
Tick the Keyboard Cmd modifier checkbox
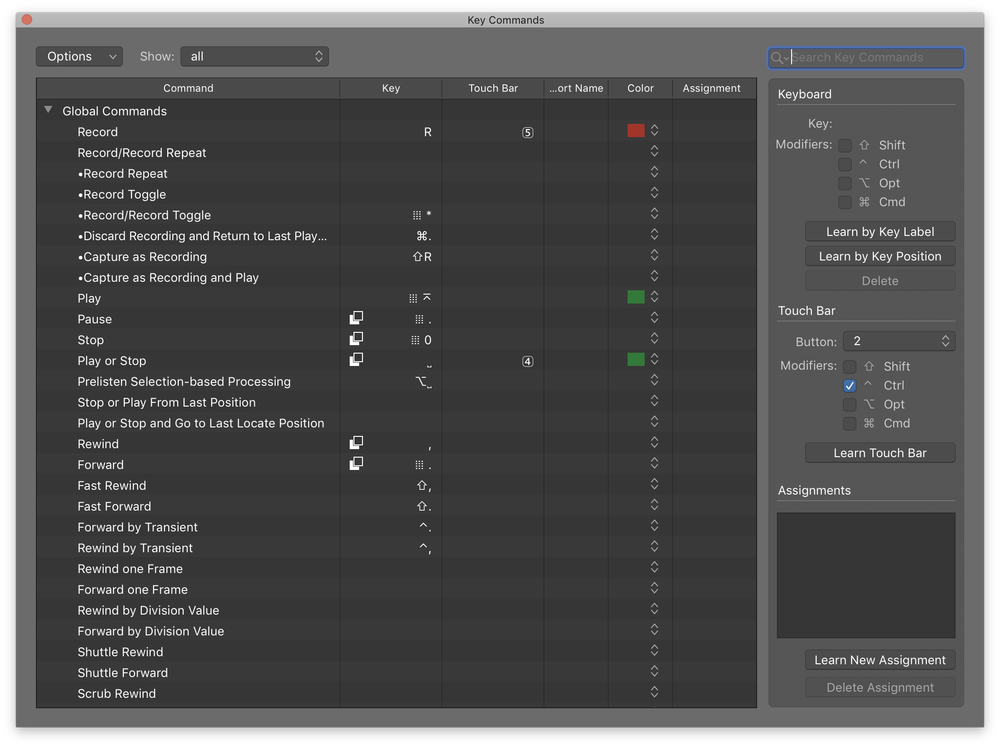[x=845, y=202]
